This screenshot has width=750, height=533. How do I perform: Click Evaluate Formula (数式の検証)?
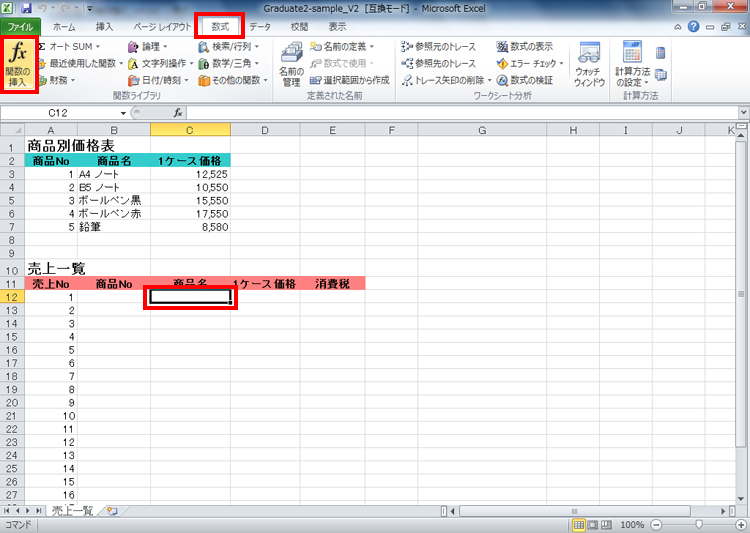click(x=525, y=80)
